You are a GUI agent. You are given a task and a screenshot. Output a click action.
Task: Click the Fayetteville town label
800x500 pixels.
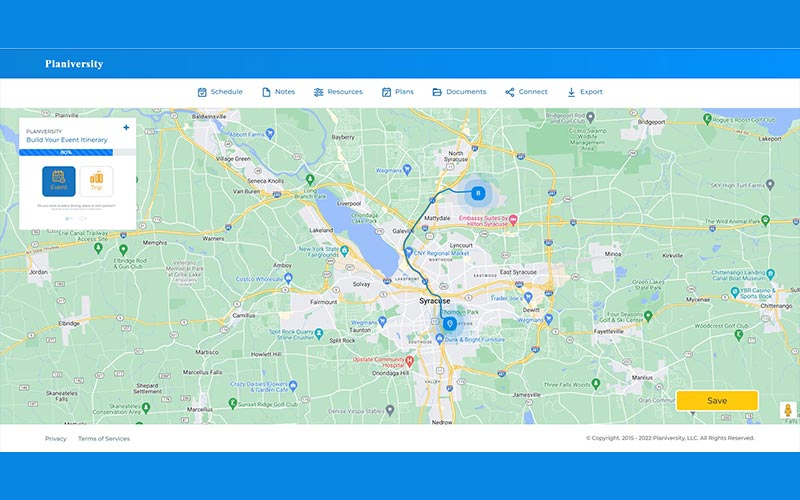(x=609, y=331)
